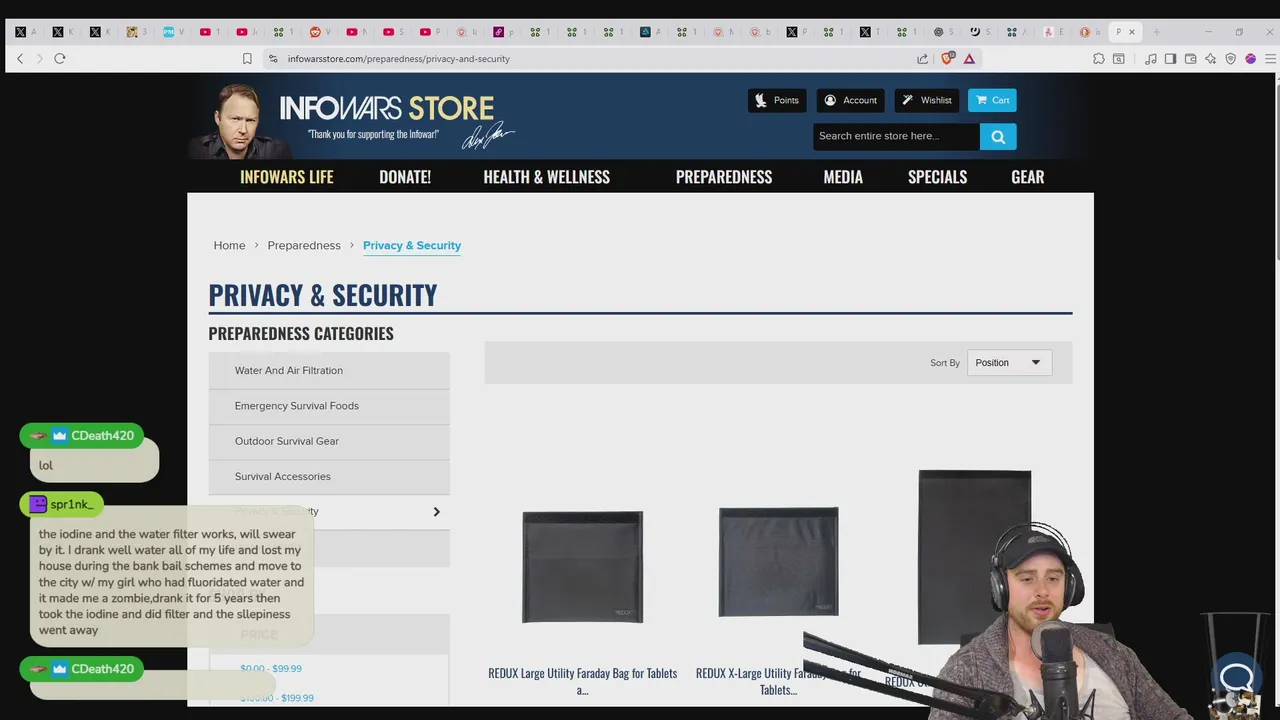Open the Leo AI sparkle icon
This screenshot has width=1280, height=720.
[1210, 59]
